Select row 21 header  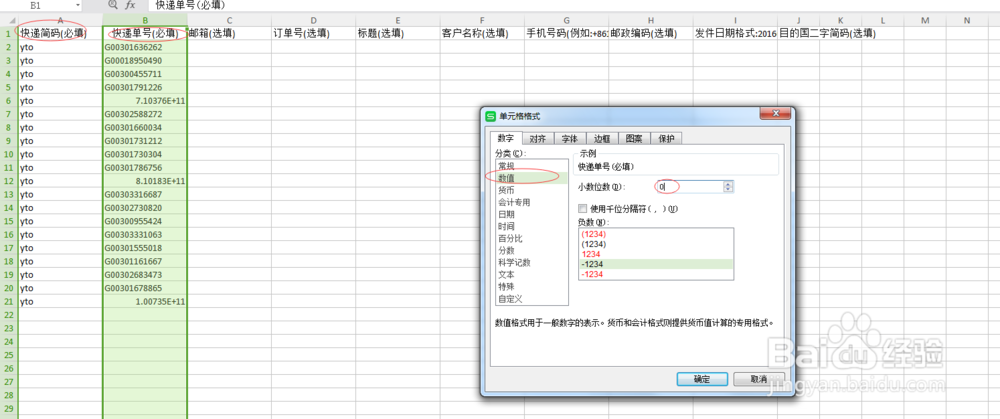9,302
